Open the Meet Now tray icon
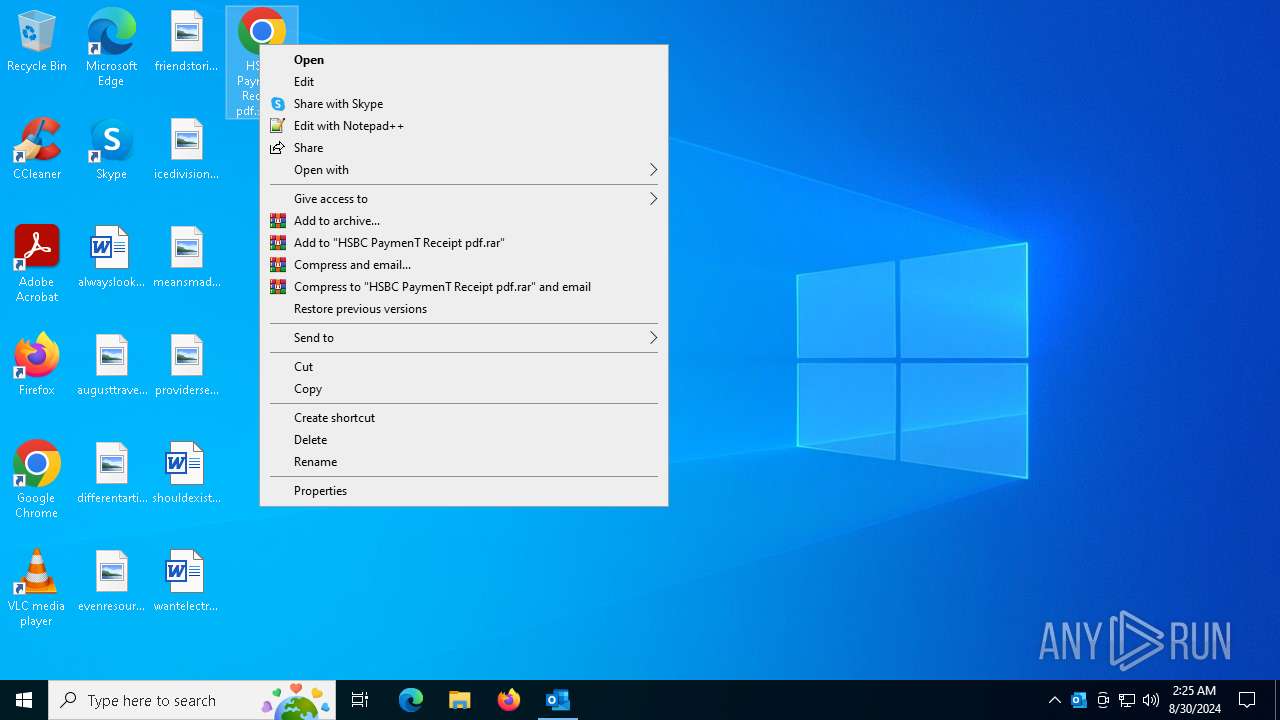The width and height of the screenshot is (1280, 720). [x=1103, y=700]
